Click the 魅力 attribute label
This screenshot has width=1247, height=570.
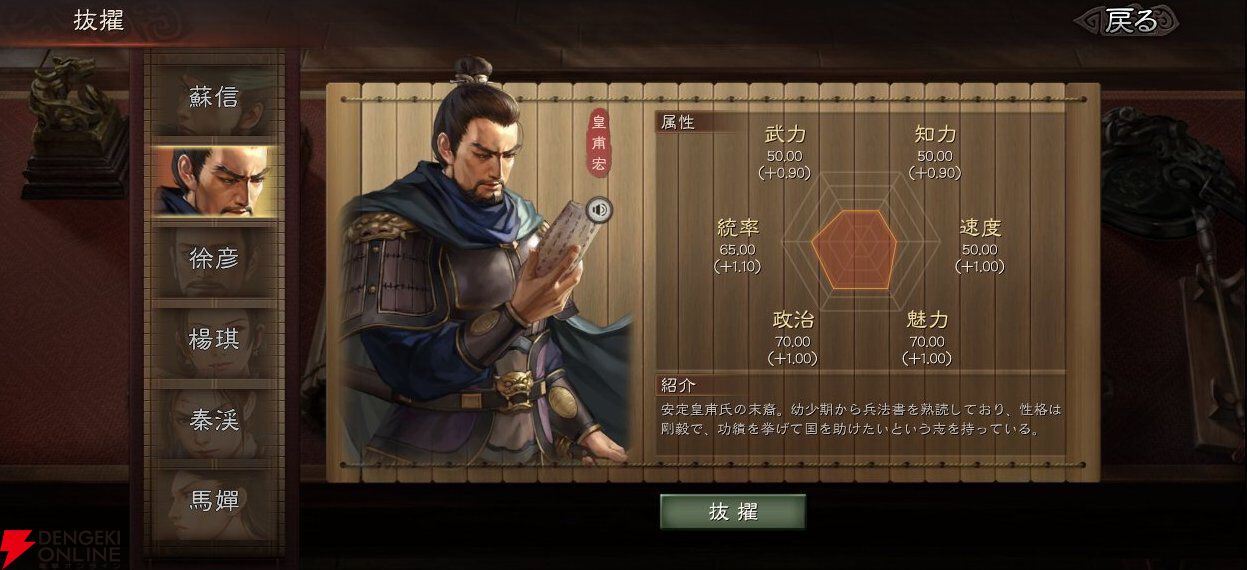click(927, 320)
